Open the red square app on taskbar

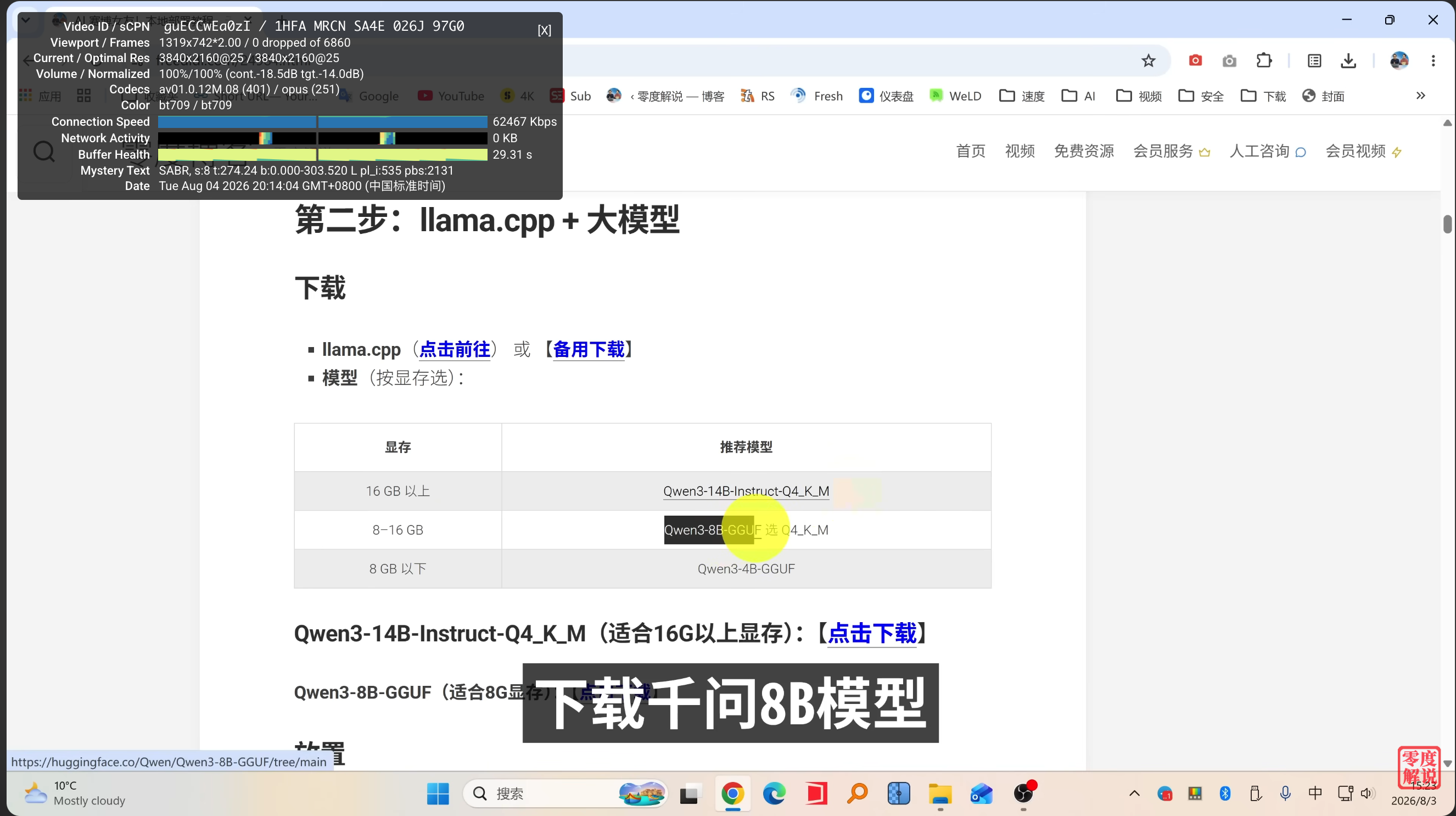click(x=816, y=793)
